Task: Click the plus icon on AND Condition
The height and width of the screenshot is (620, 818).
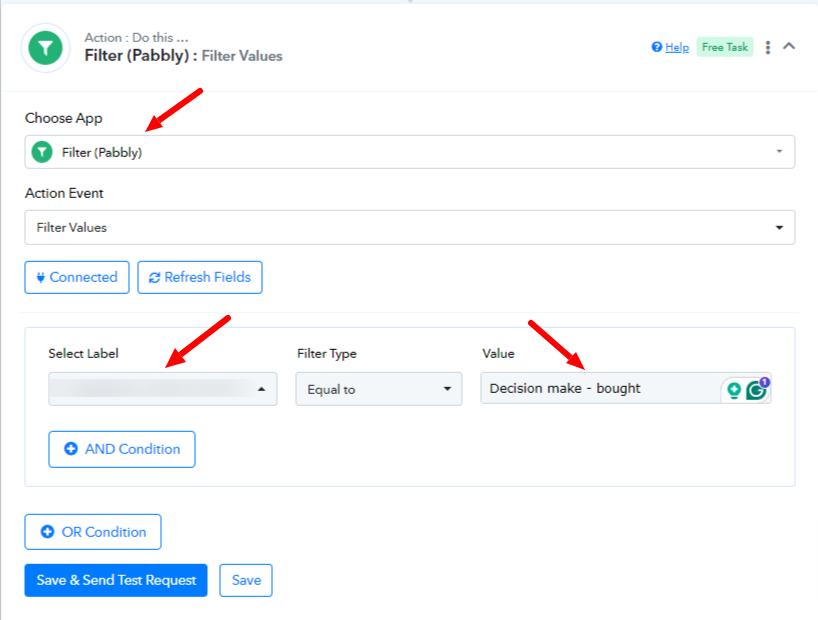Action: pyautogui.click(x=71, y=449)
